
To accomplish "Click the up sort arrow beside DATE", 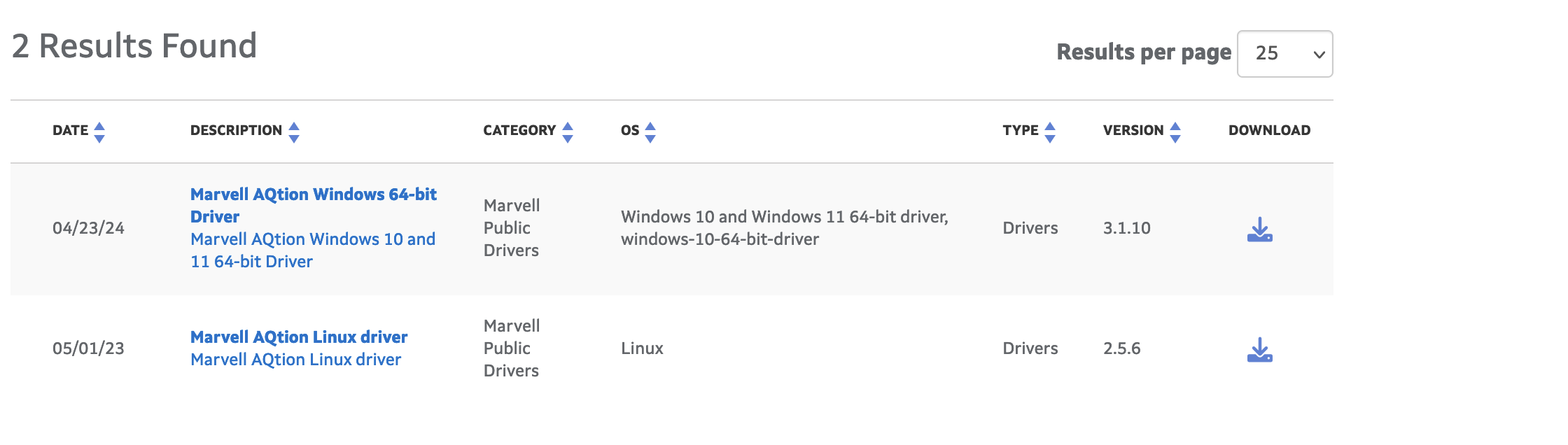I will [x=99, y=126].
